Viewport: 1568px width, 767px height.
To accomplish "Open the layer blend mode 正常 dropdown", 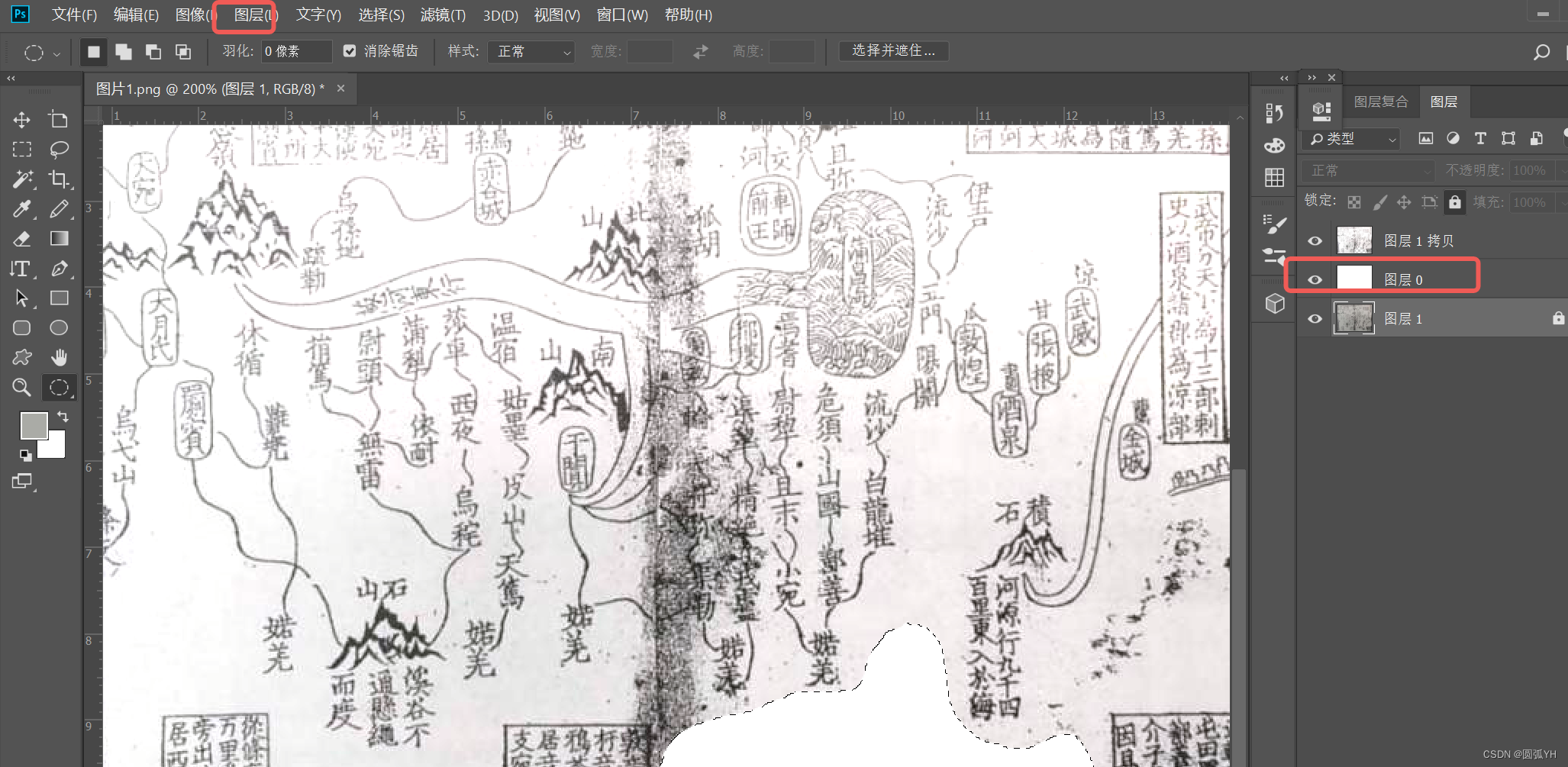I will click(x=1368, y=171).
